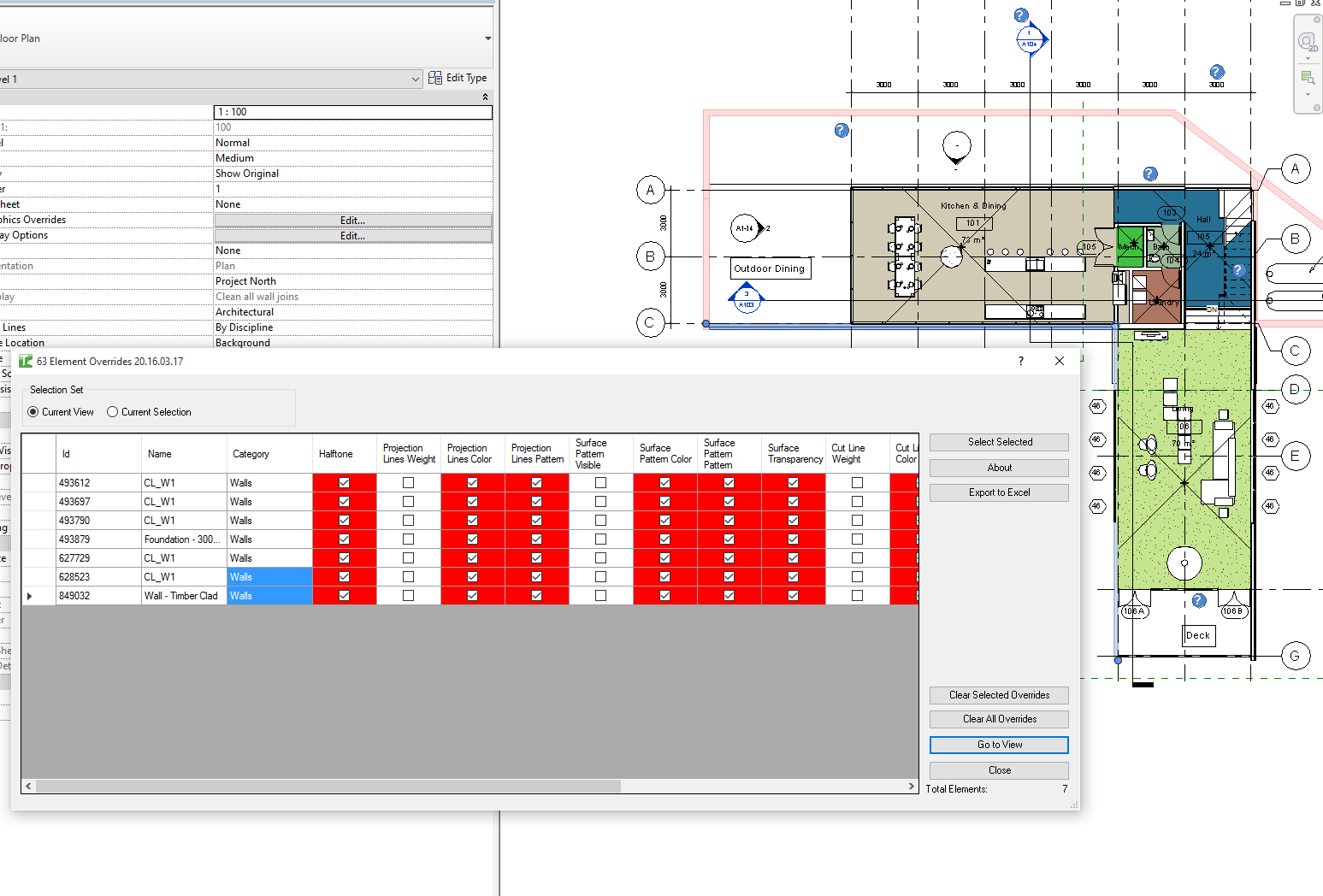Viewport: 1323px width, 896px height.
Task: Open the 2D steering wheel navigation tool
Action: click(x=1306, y=41)
